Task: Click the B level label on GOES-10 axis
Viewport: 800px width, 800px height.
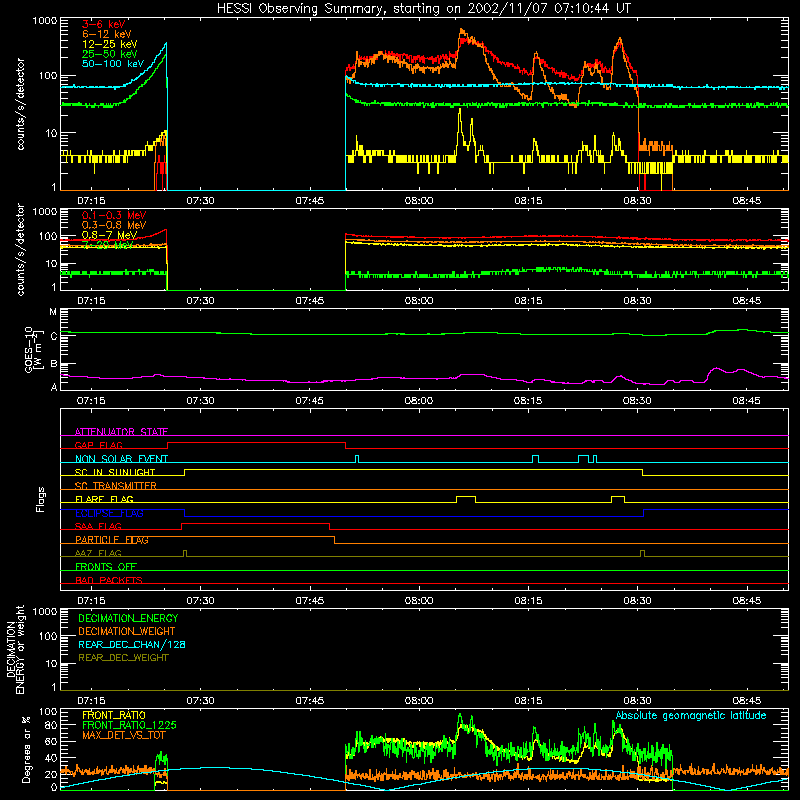Action: [54, 364]
